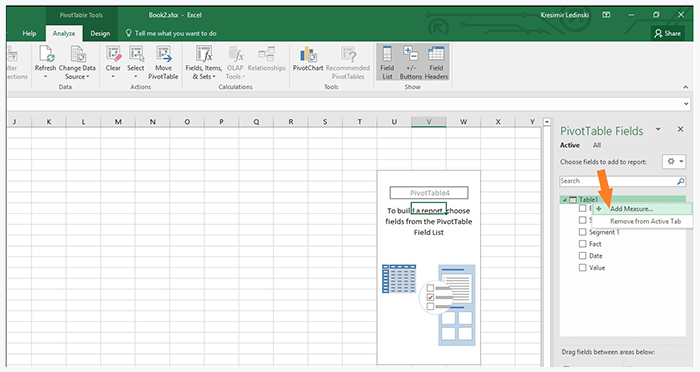The image size is (700, 372).
Task: Switch to the Analyze tab
Action: click(64, 33)
